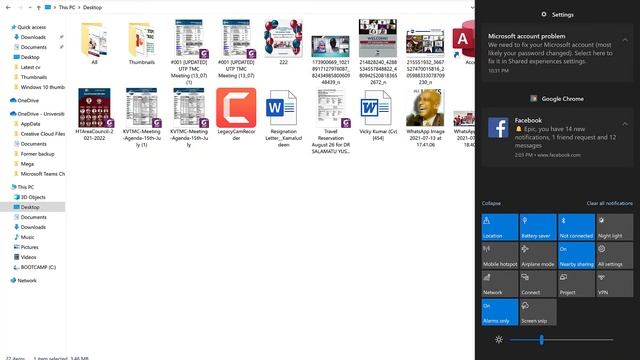Open Creative Cloud Files in the sidebar
640x360 pixels.
42,134
